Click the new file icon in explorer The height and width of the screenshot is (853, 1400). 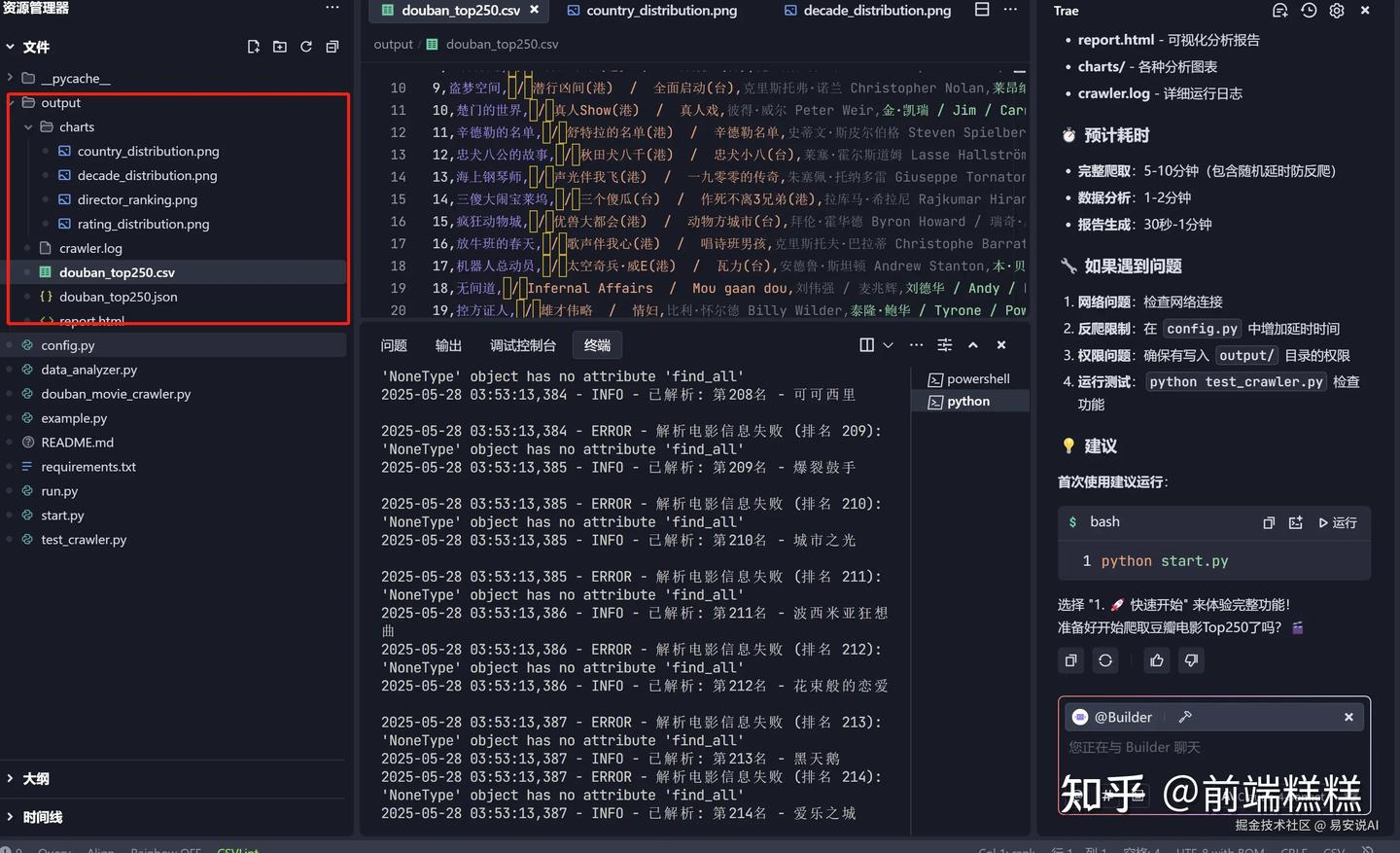click(x=254, y=47)
